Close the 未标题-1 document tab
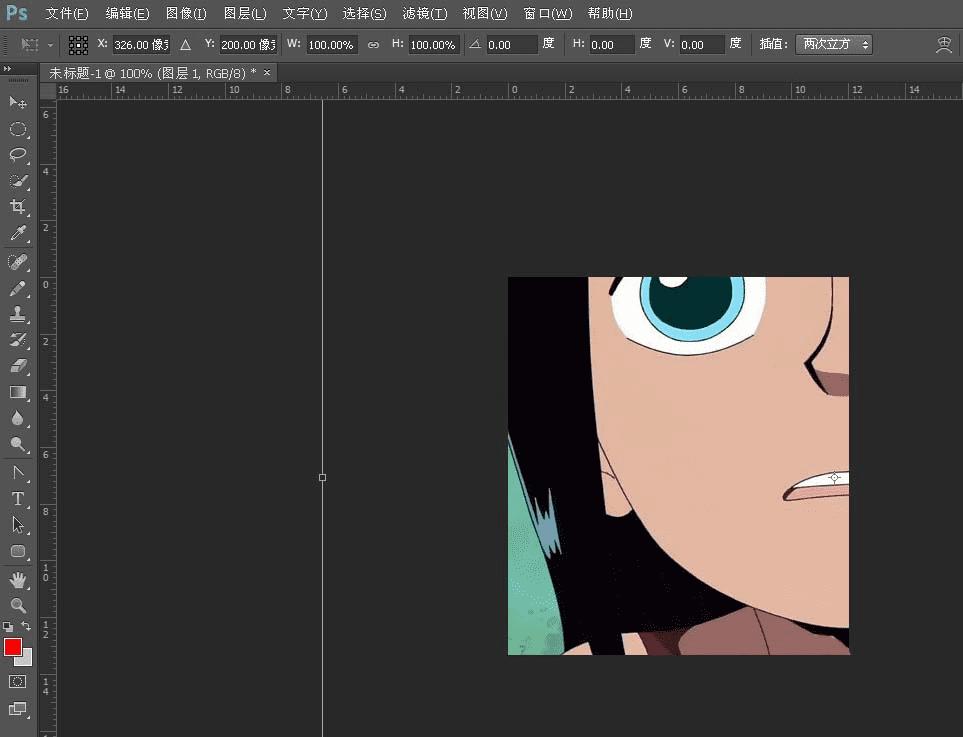Image resolution: width=963 pixels, height=737 pixels. click(267, 73)
